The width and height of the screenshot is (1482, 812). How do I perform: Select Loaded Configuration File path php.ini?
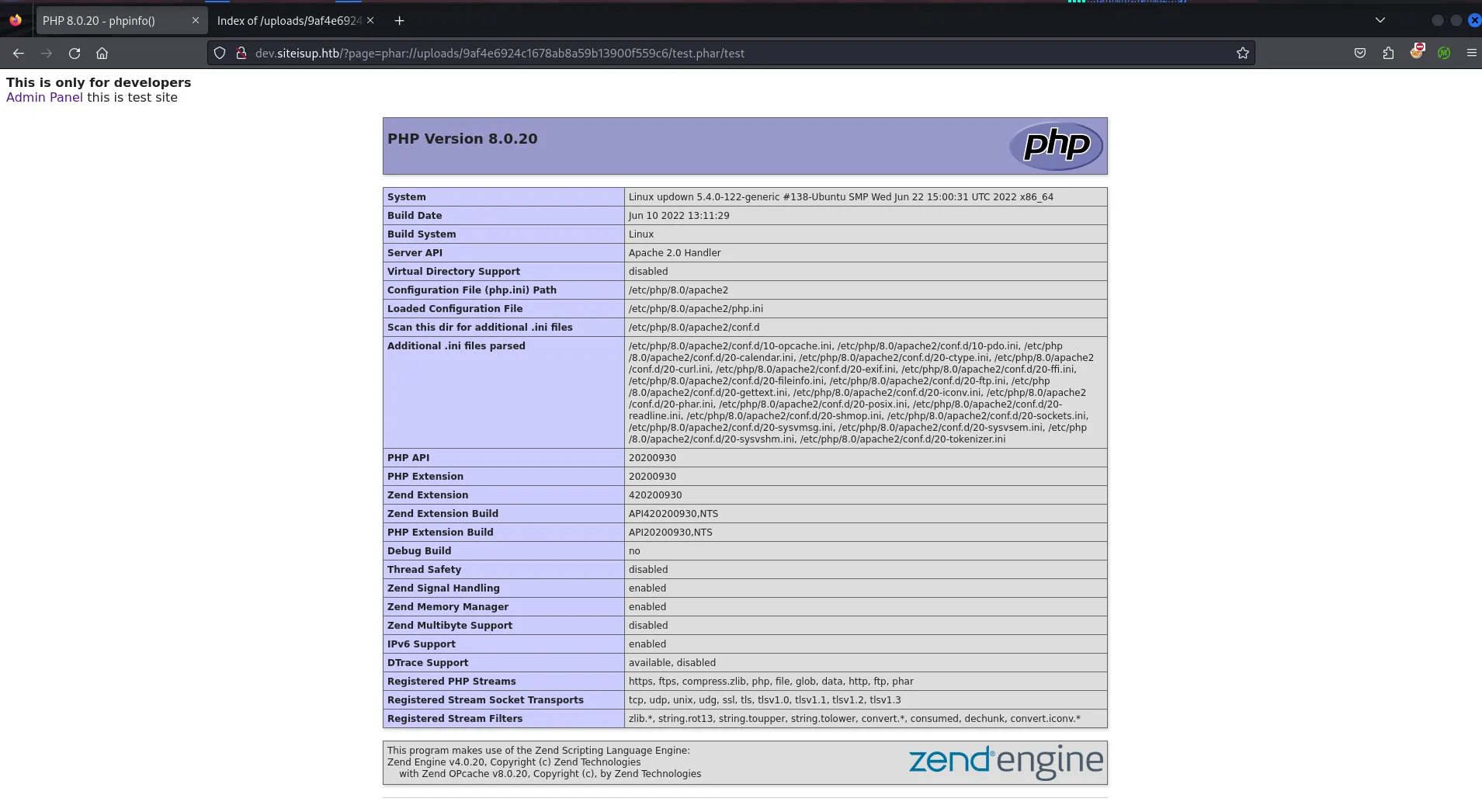[x=696, y=309]
